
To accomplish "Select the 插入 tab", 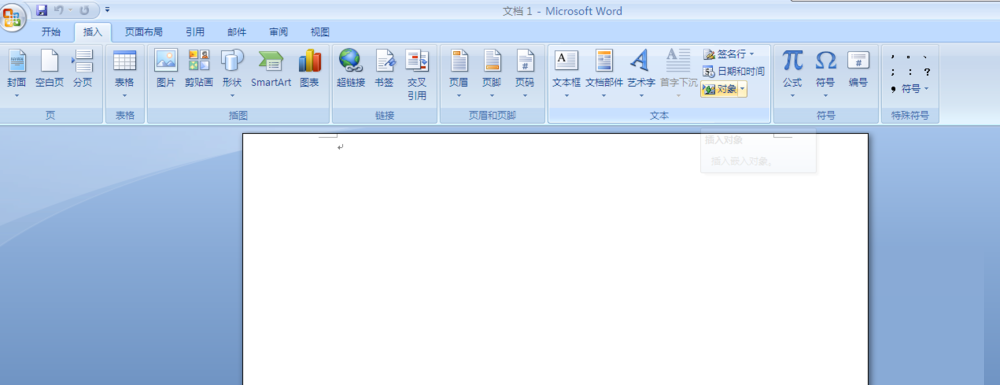I will tap(92, 32).
